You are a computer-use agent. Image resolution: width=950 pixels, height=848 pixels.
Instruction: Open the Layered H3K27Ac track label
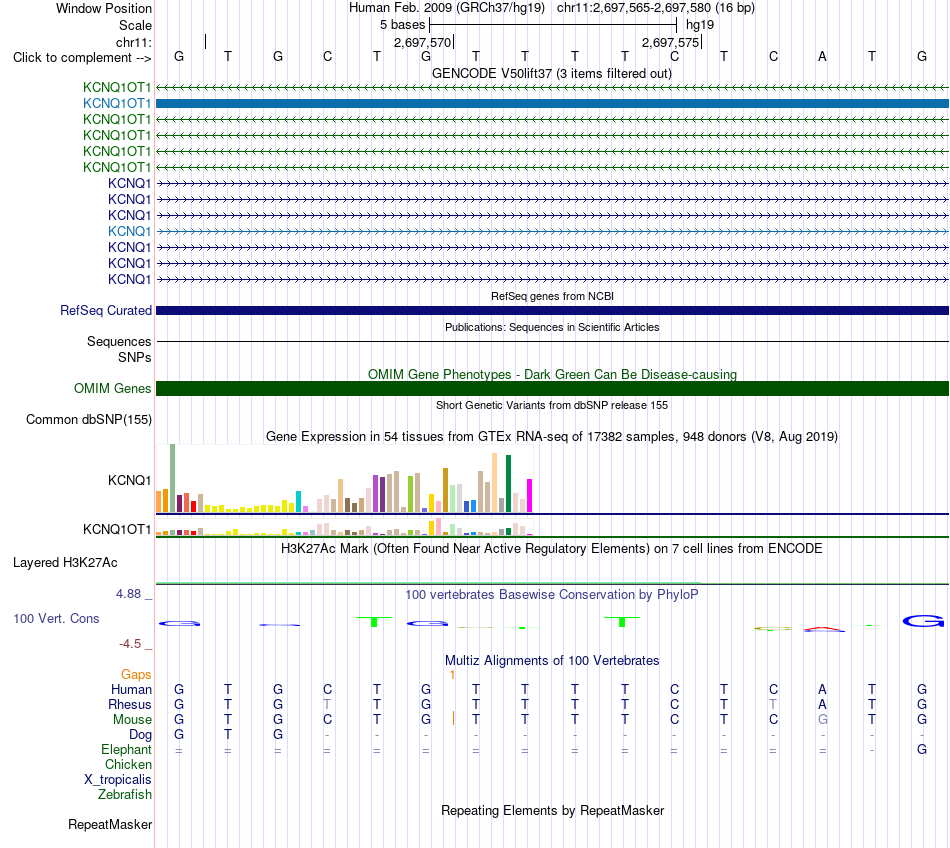pos(65,563)
